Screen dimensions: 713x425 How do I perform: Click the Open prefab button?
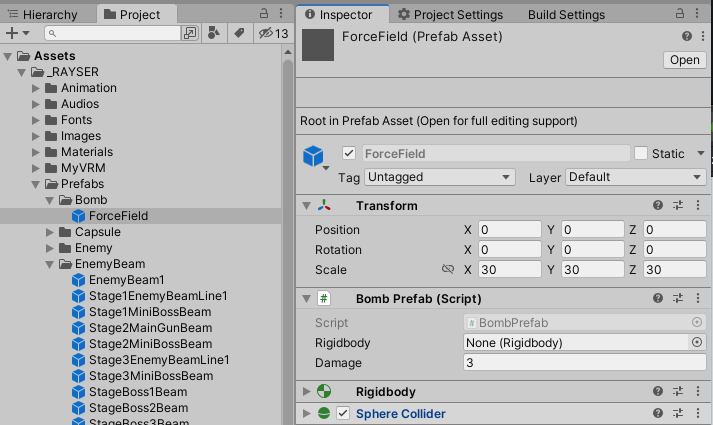(x=684, y=60)
